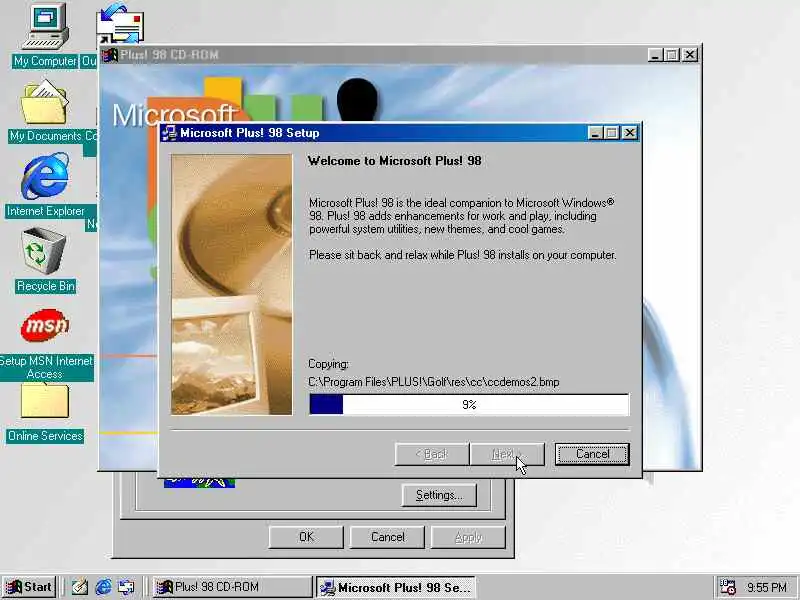Cancel the Plus! 98 Setup installation
Image resolution: width=800 pixels, height=600 pixels.
[592, 454]
